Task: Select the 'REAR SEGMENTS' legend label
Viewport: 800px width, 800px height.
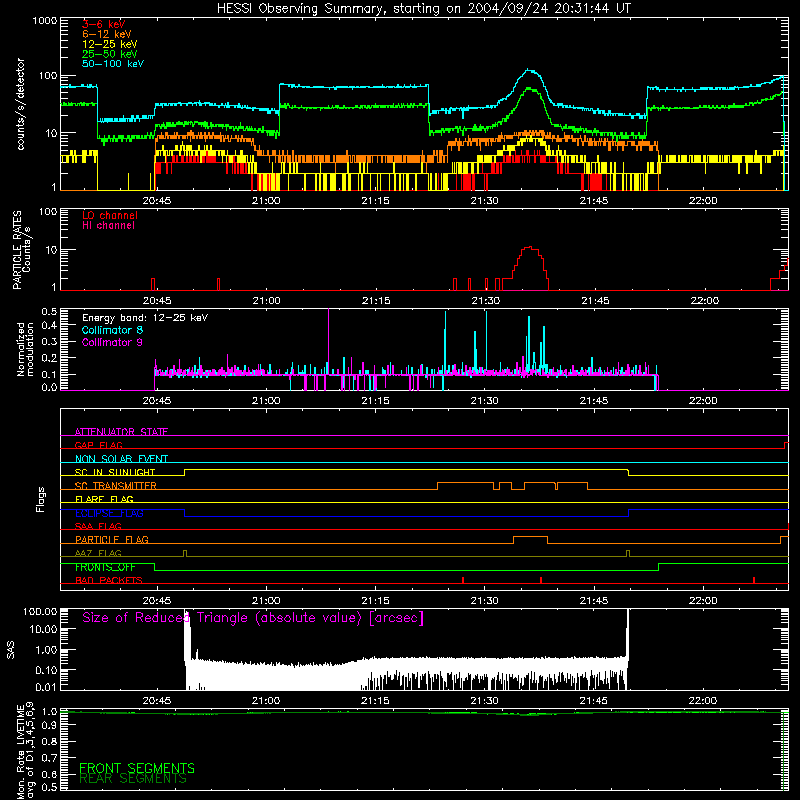Action: point(133,779)
